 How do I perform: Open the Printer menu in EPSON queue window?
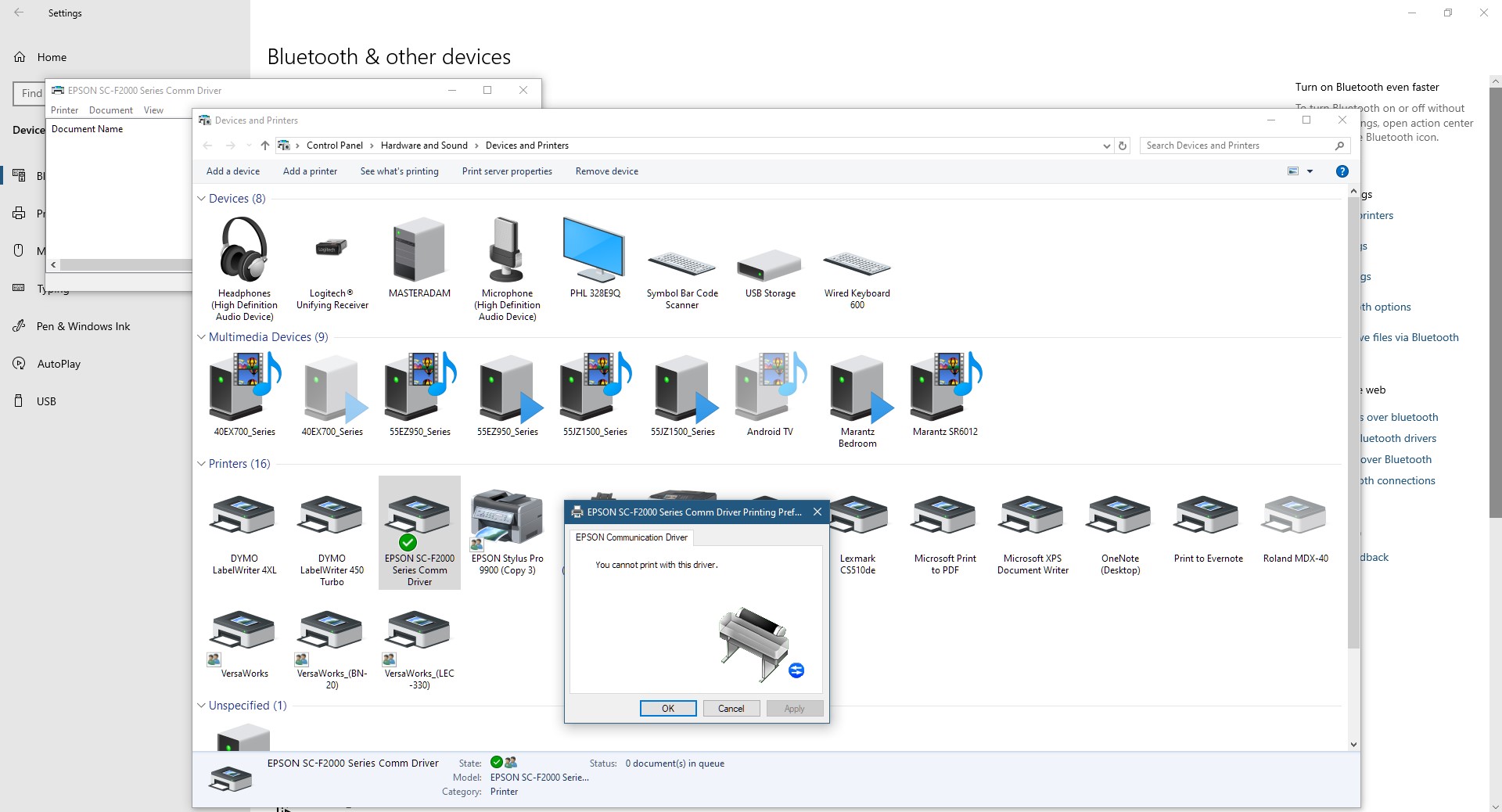coord(65,110)
